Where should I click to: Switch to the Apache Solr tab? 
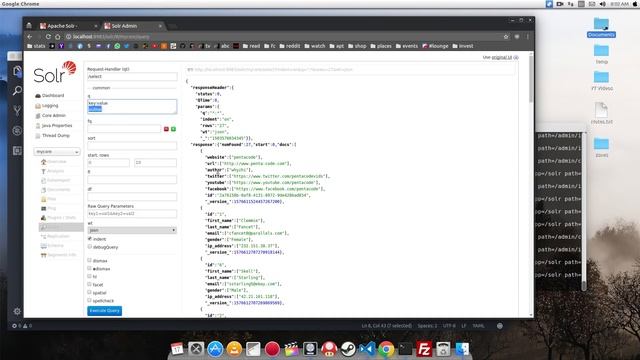pyautogui.click(x=68, y=26)
